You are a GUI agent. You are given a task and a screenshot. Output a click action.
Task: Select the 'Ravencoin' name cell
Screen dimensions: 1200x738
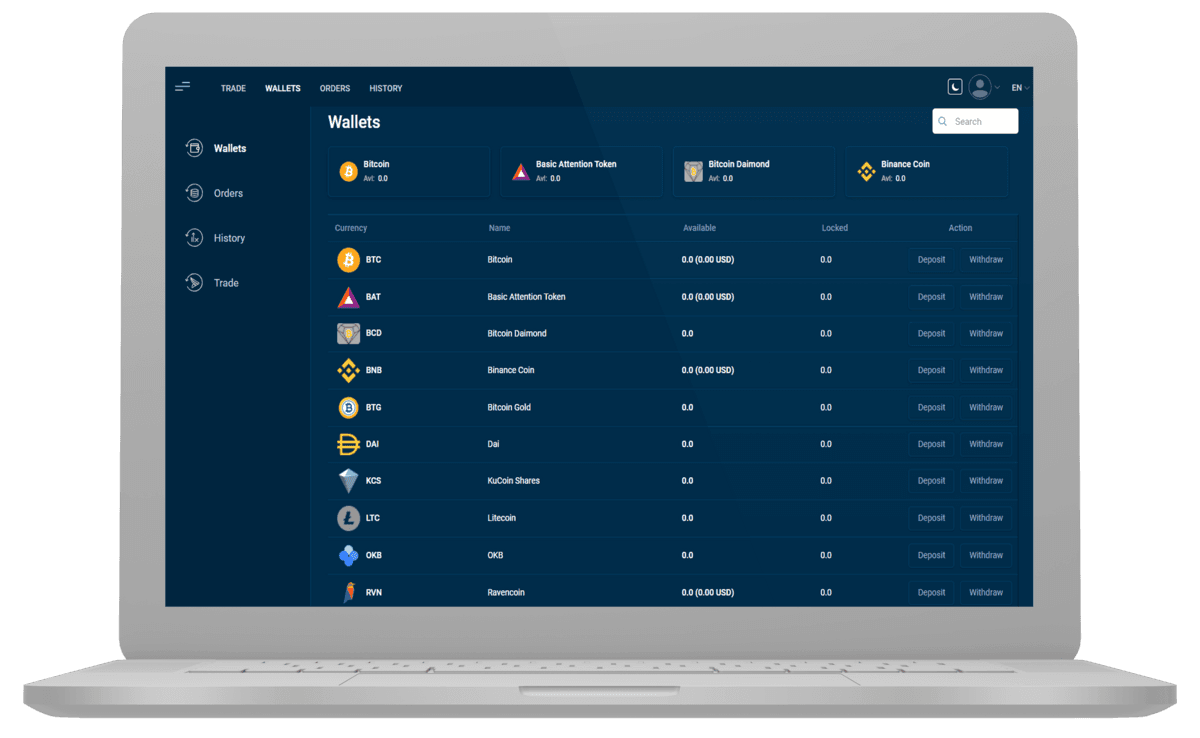pos(506,592)
